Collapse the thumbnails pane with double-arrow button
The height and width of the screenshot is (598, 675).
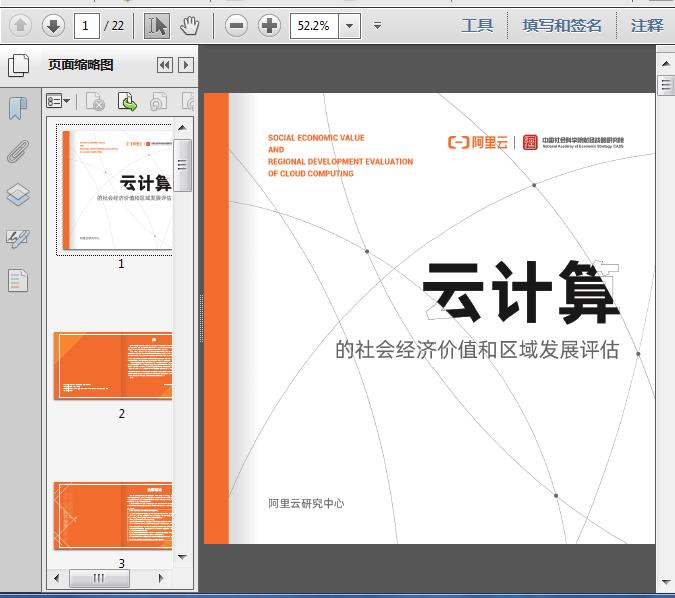click(x=165, y=66)
